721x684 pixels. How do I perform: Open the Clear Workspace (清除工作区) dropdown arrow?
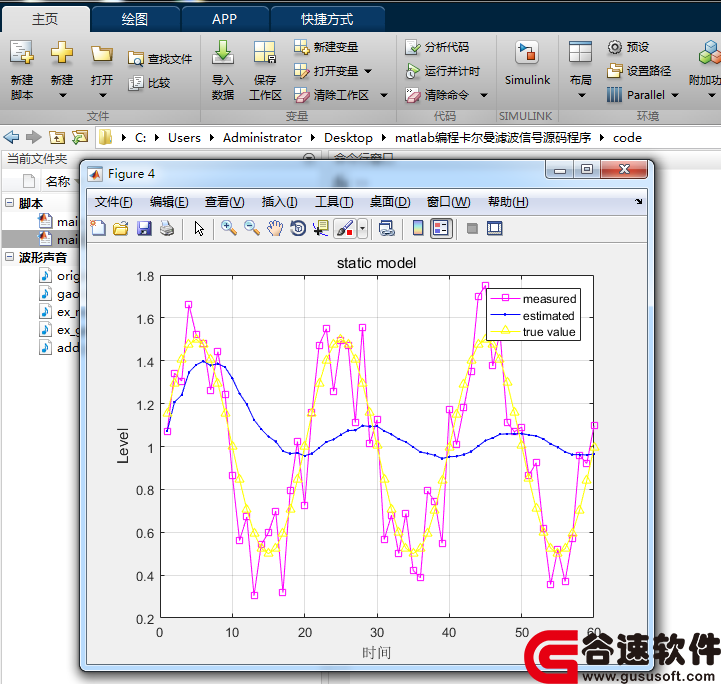click(x=384, y=95)
